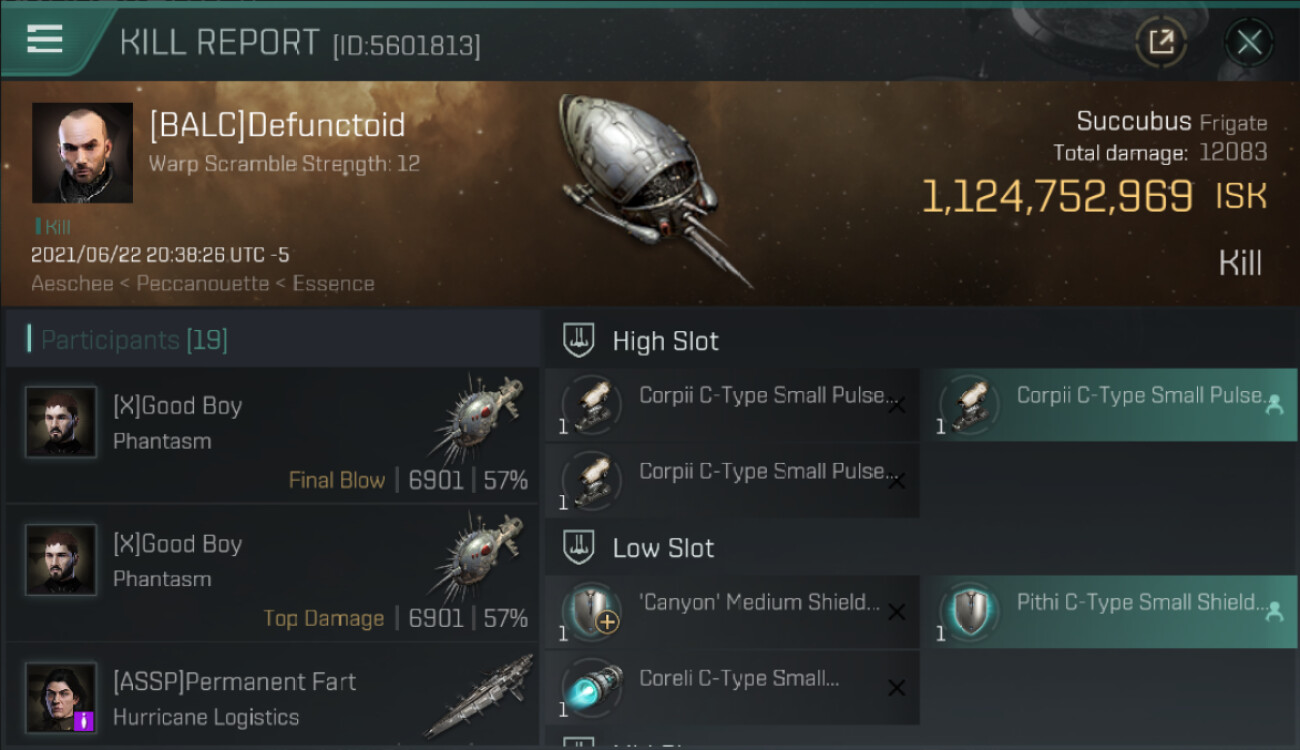Select the highlighted Corpii C-Type Small Pulse module
The height and width of the screenshot is (750, 1300).
pos(1110,405)
